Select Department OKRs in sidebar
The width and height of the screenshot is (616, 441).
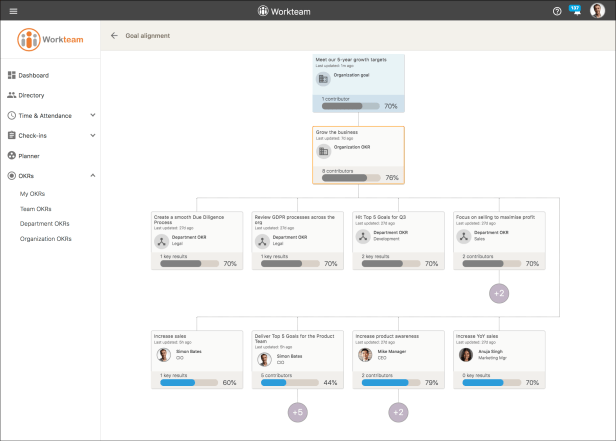point(45,224)
